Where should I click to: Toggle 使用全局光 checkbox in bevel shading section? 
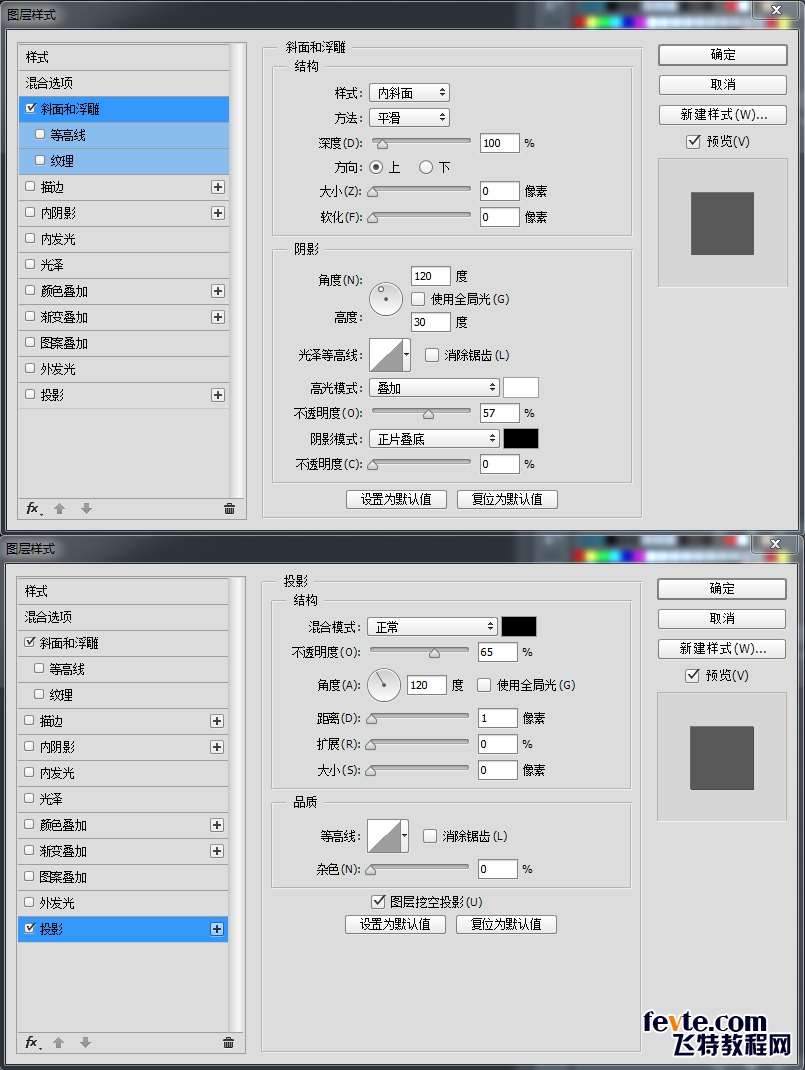pos(418,299)
